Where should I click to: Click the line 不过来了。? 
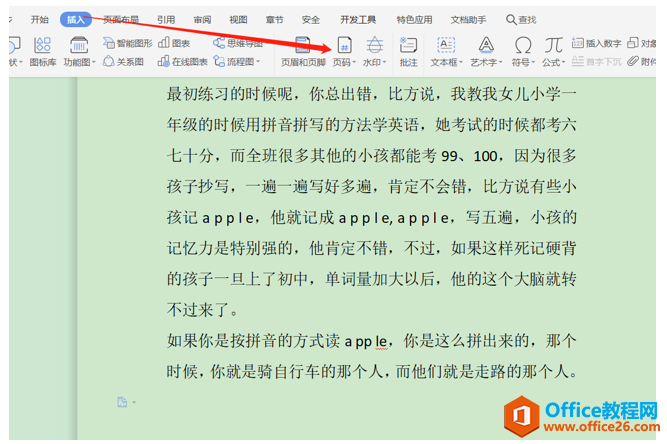(203, 310)
